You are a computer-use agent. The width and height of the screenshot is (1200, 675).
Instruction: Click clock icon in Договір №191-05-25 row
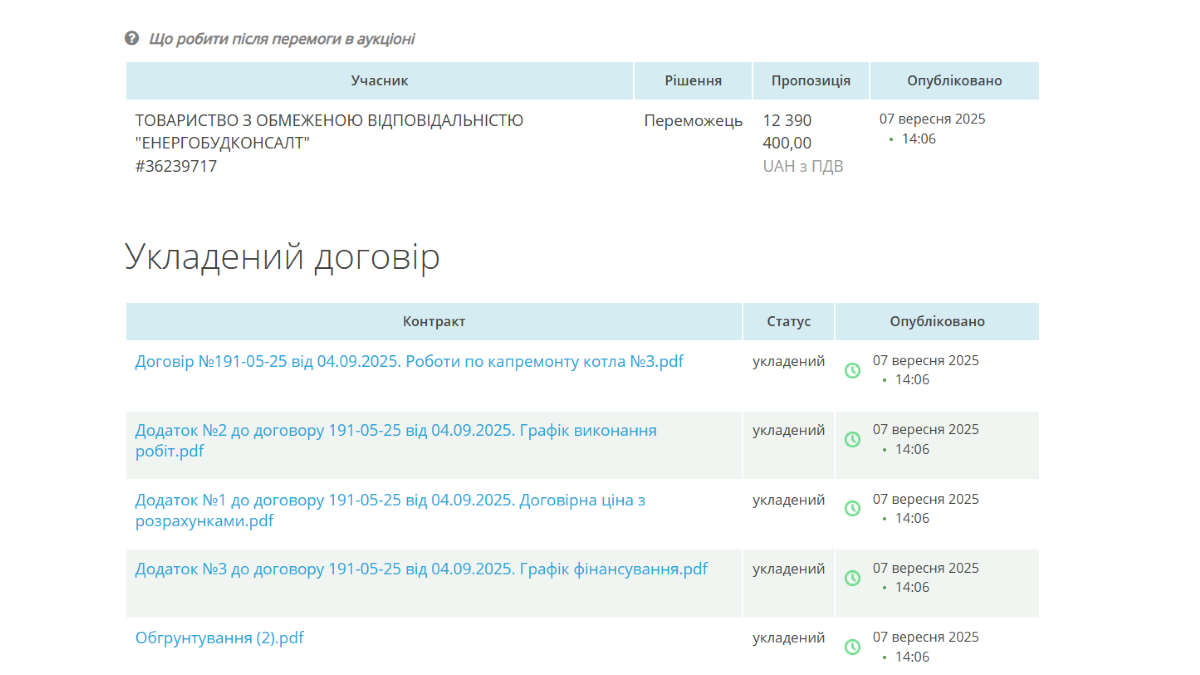(852, 370)
